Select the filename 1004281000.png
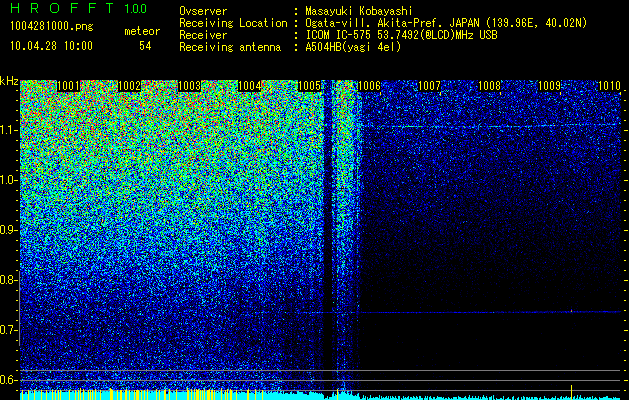The height and width of the screenshot is (400, 629). click(x=52, y=27)
